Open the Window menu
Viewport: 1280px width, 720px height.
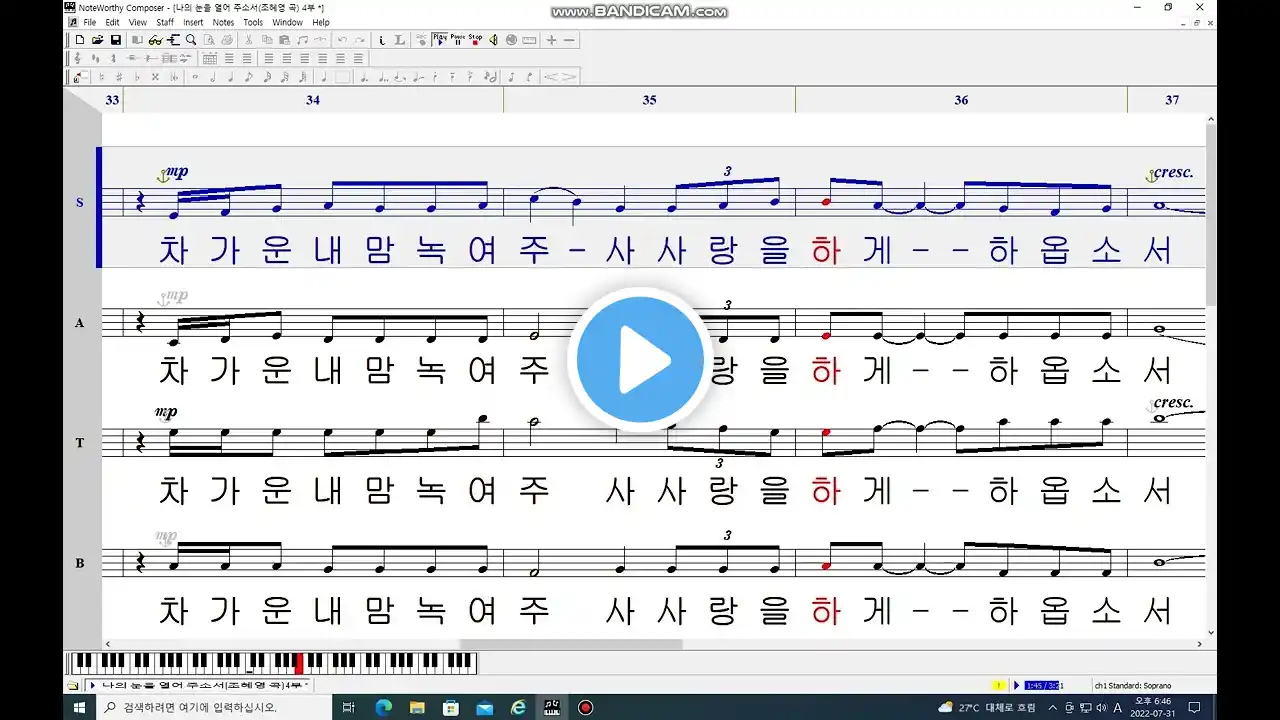(x=287, y=22)
